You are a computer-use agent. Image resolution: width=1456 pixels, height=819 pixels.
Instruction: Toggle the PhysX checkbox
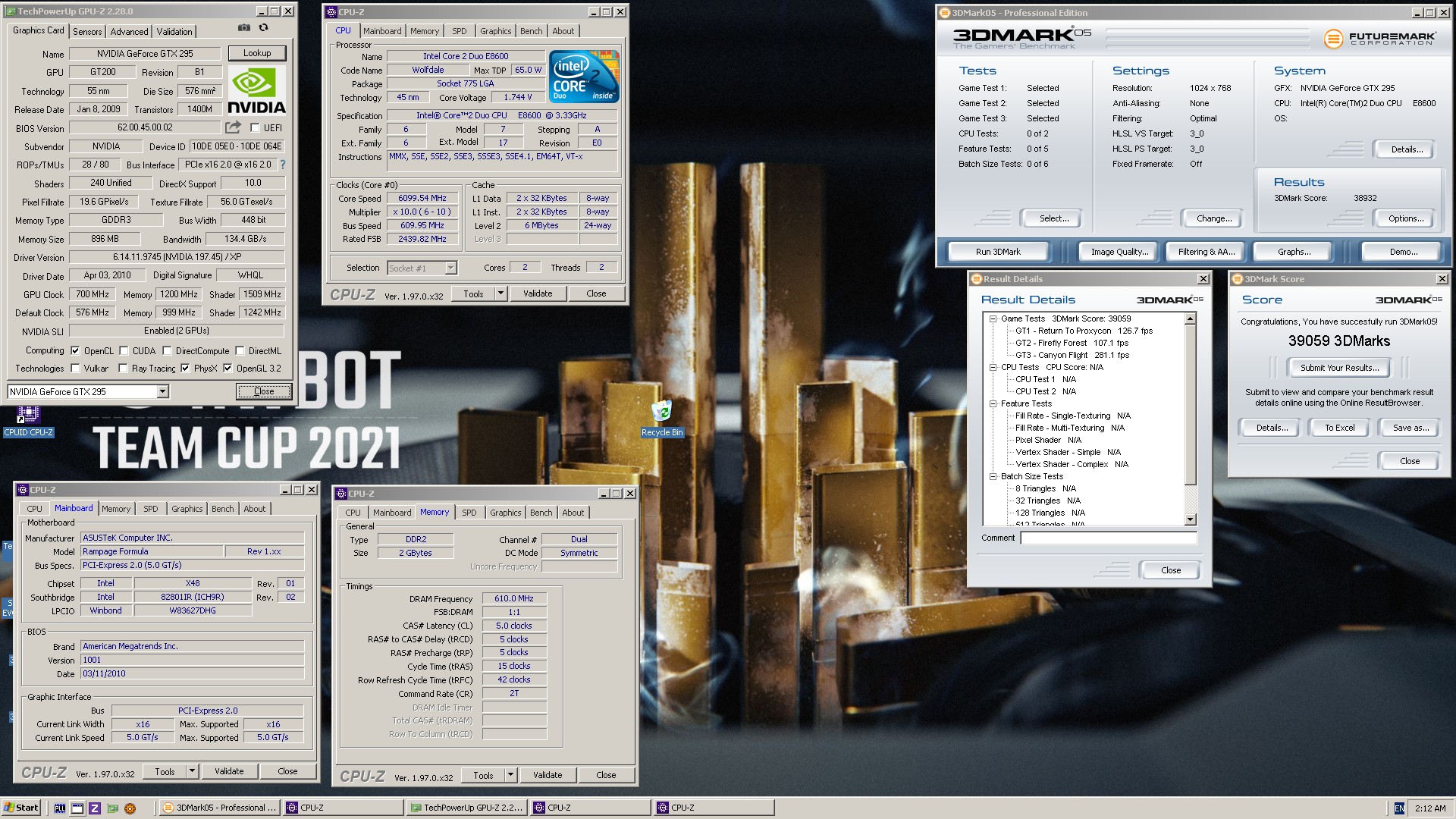(185, 369)
